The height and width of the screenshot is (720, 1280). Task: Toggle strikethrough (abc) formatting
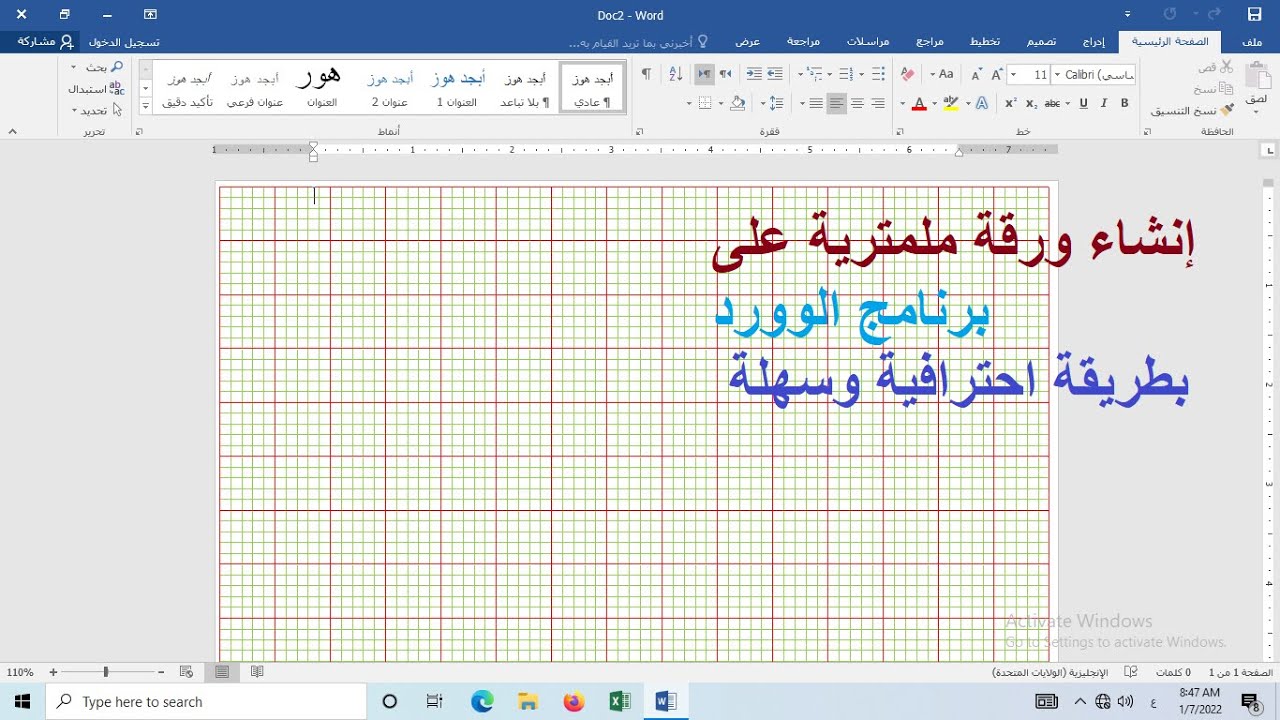[1052, 103]
